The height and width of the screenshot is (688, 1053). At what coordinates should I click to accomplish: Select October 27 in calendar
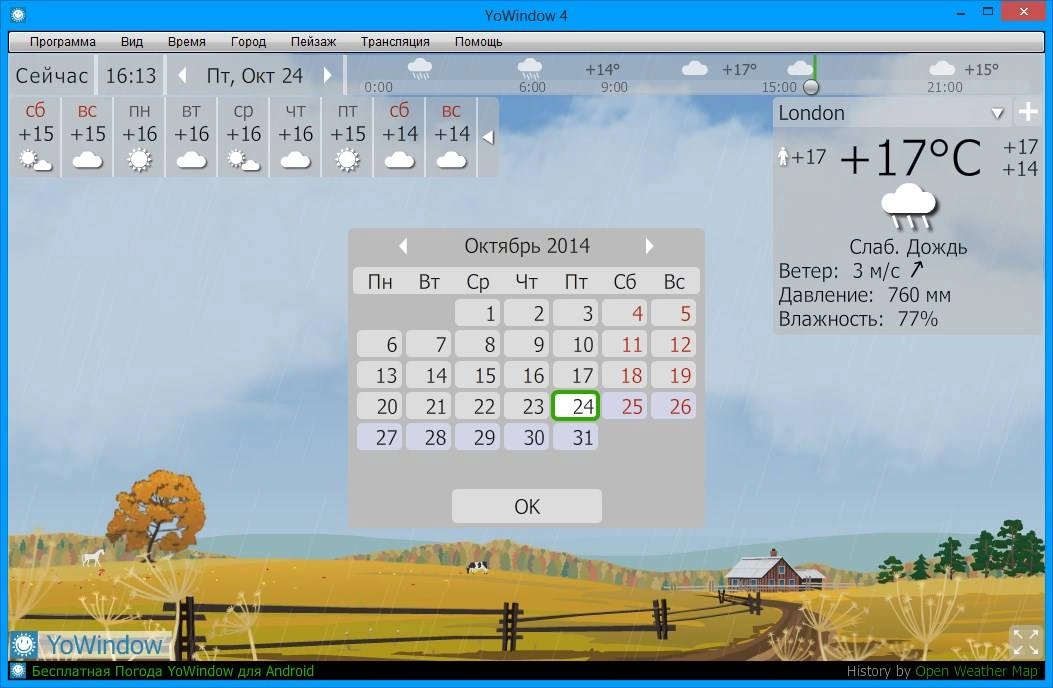click(x=379, y=437)
